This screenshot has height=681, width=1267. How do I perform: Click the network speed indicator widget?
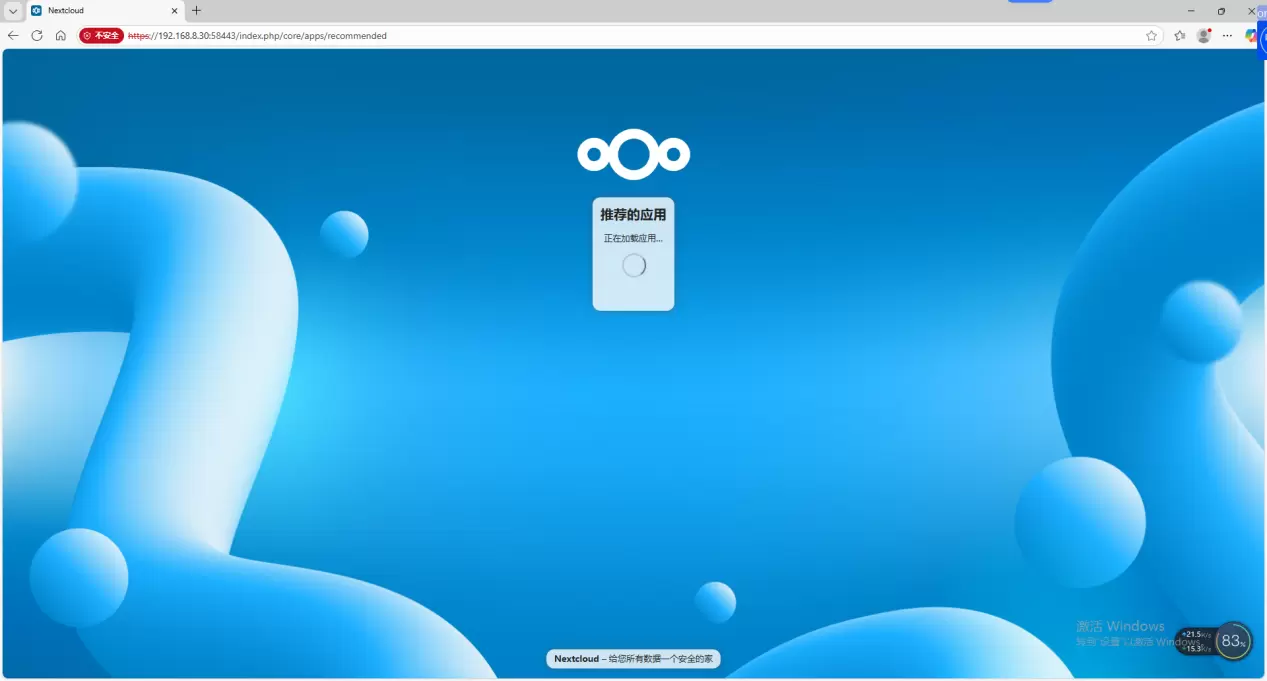point(1196,641)
